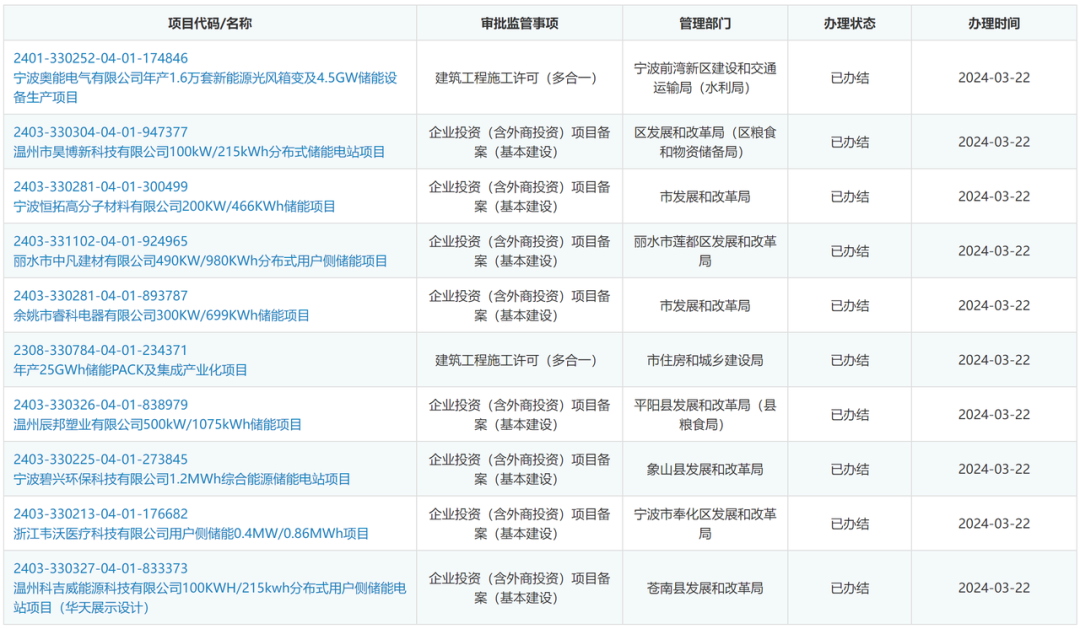Select 宁波前湾新区建设和交通运输局 department cell
This screenshot has height=629, width=1080.
tap(705, 78)
